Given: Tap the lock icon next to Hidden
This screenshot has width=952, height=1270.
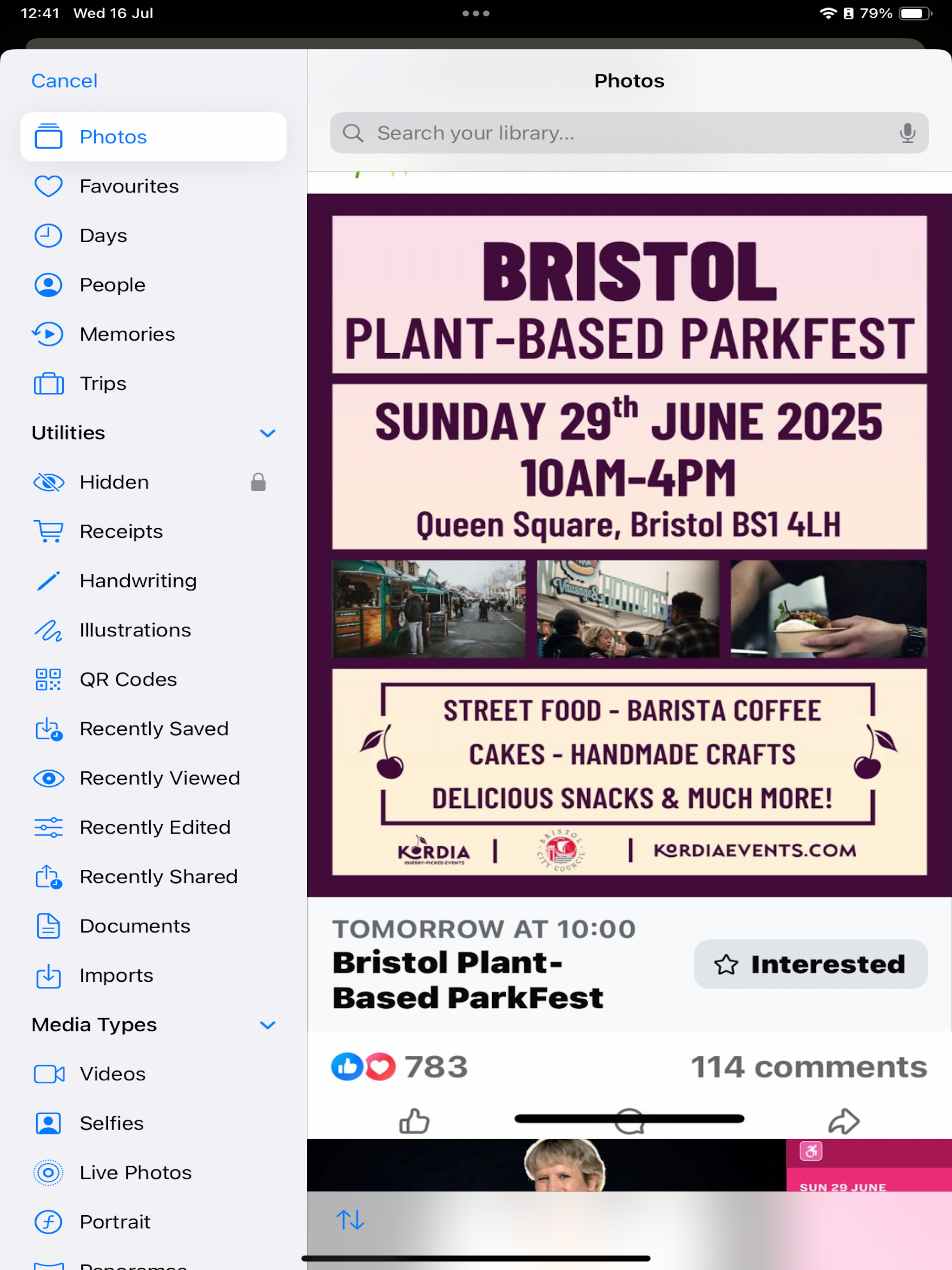Looking at the screenshot, I should click(258, 482).
